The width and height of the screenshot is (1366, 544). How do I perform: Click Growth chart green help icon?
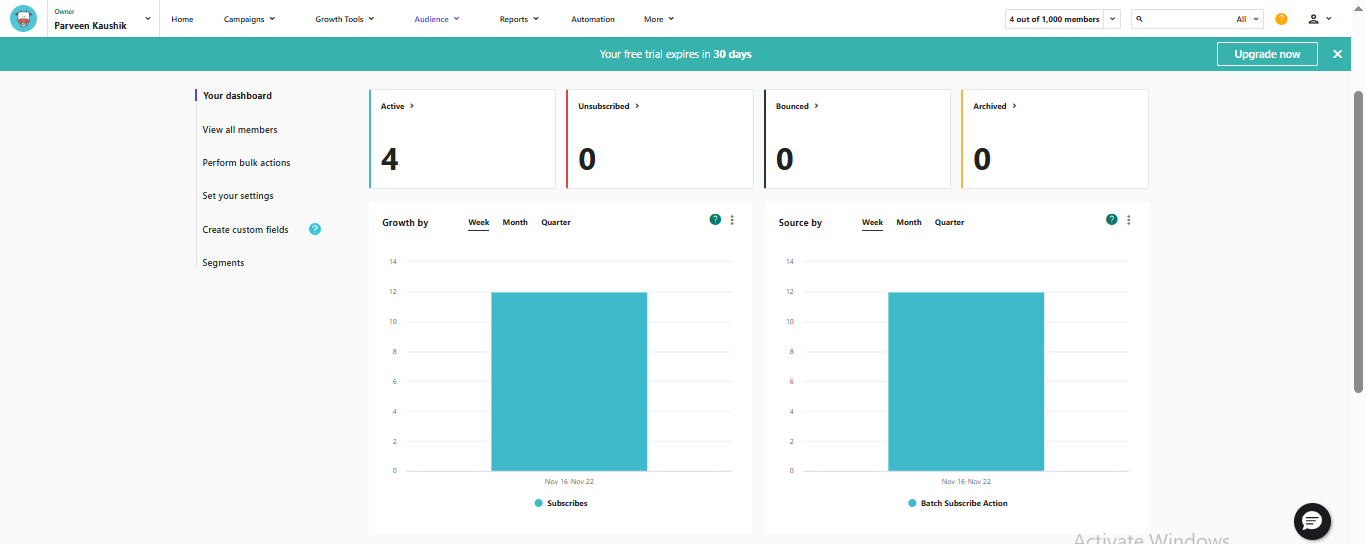[715, 220]
